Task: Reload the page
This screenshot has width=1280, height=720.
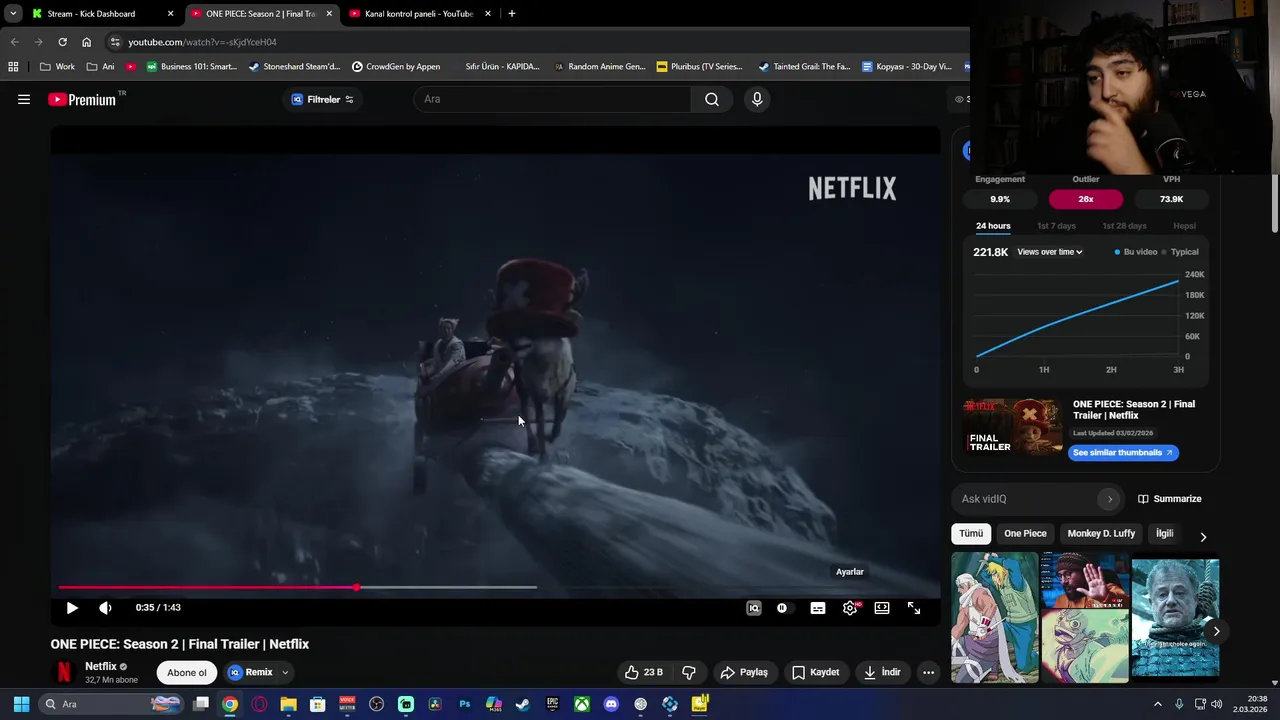Action: click(62, 42)
